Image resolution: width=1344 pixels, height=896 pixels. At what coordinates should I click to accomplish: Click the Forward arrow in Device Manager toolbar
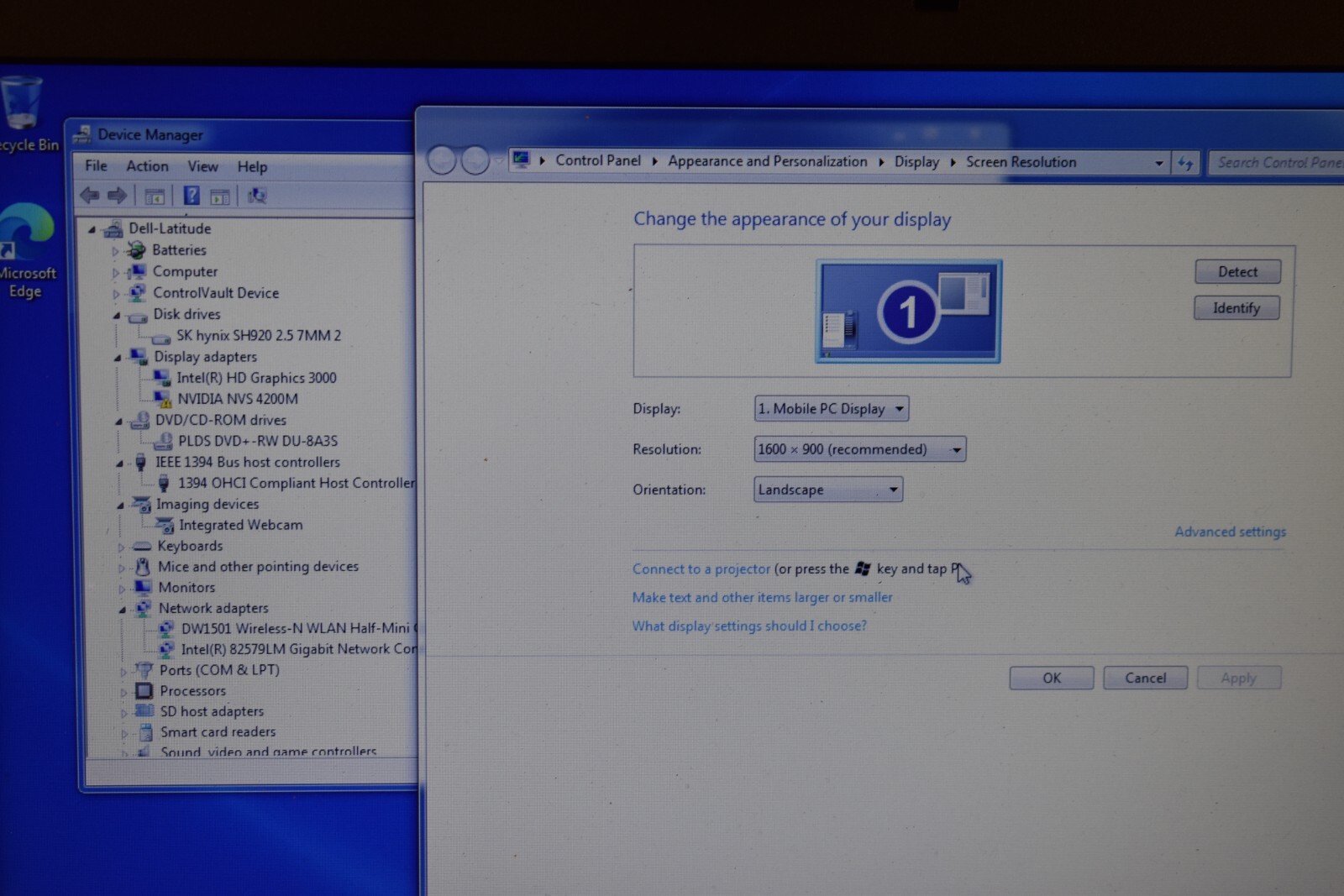pyautogui.click(x=117, y=196)
